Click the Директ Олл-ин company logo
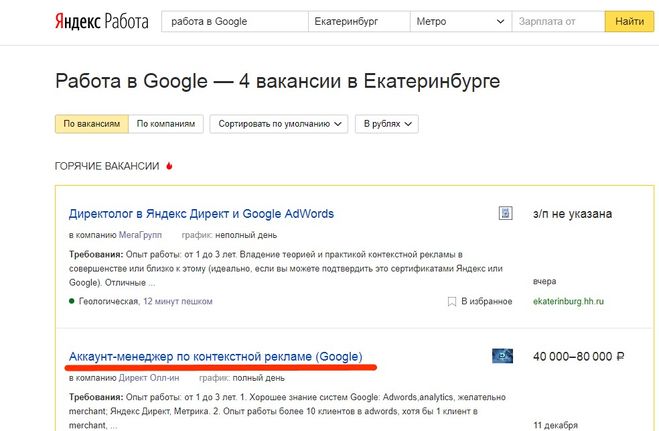 502,356
